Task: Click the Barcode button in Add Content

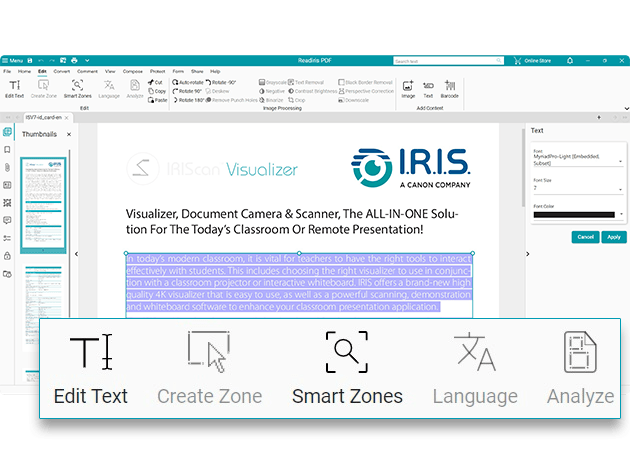Action: coord(450,89)
